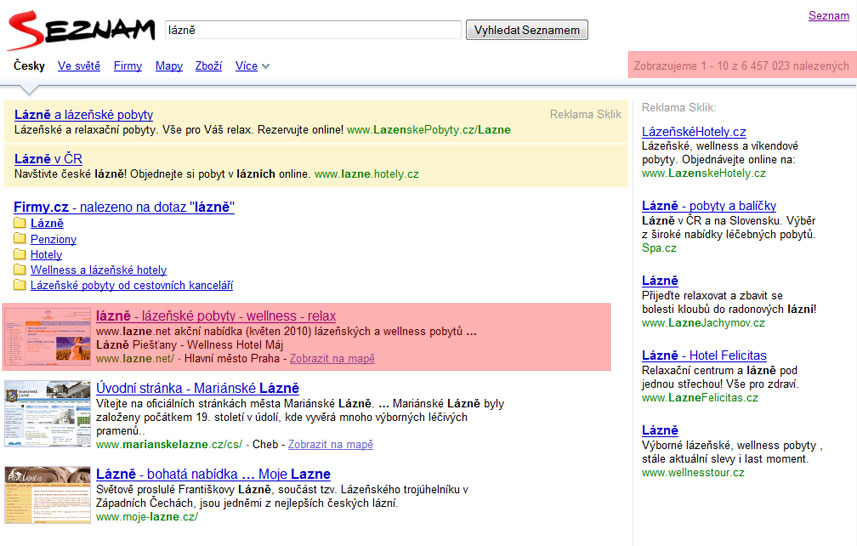Click the www.marianskelazne.cz/cs/ URL text
The image size is (857, 546).
[x=169, y=444]
